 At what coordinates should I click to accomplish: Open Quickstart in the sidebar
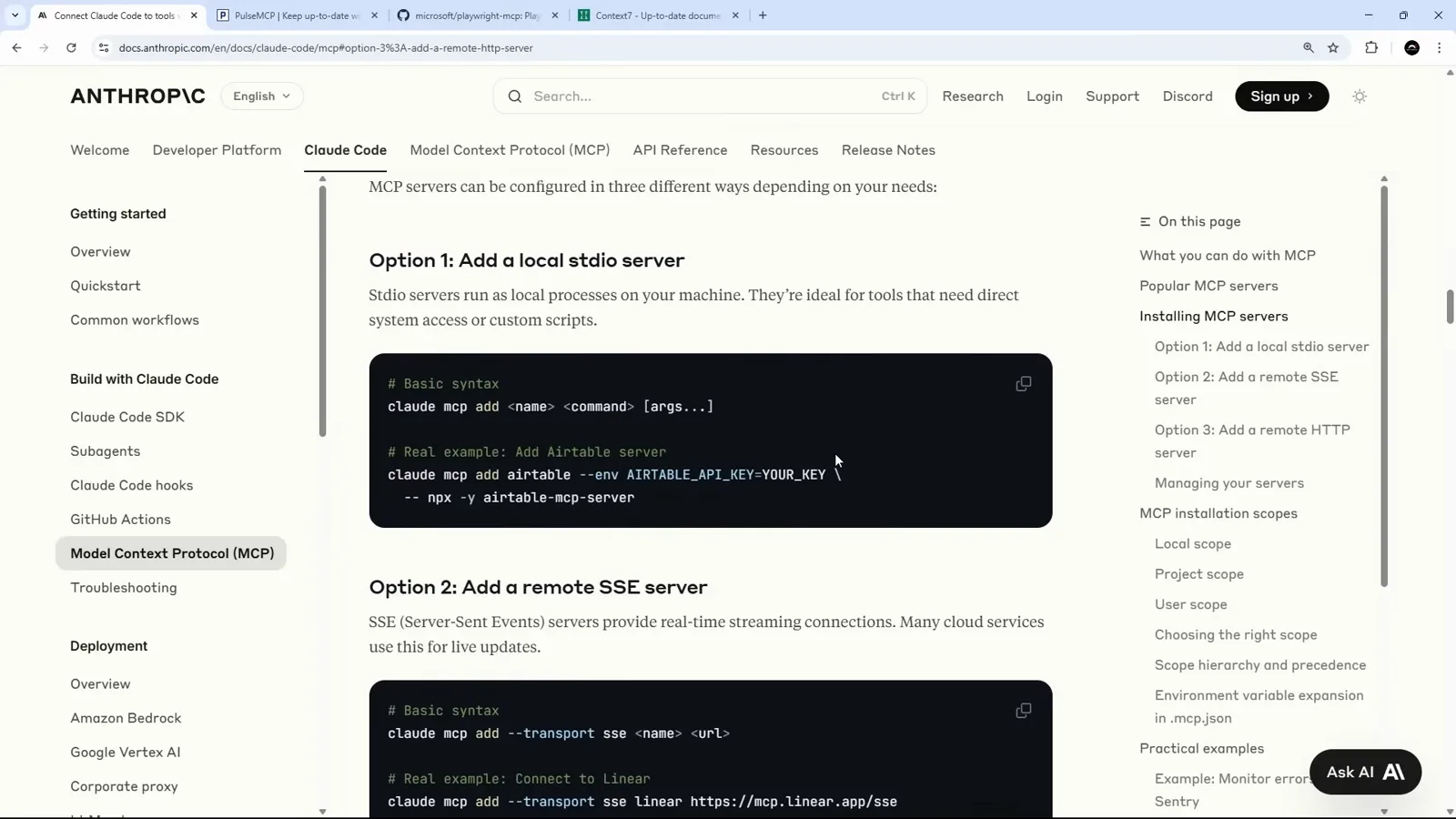click(x=106, y=286)
